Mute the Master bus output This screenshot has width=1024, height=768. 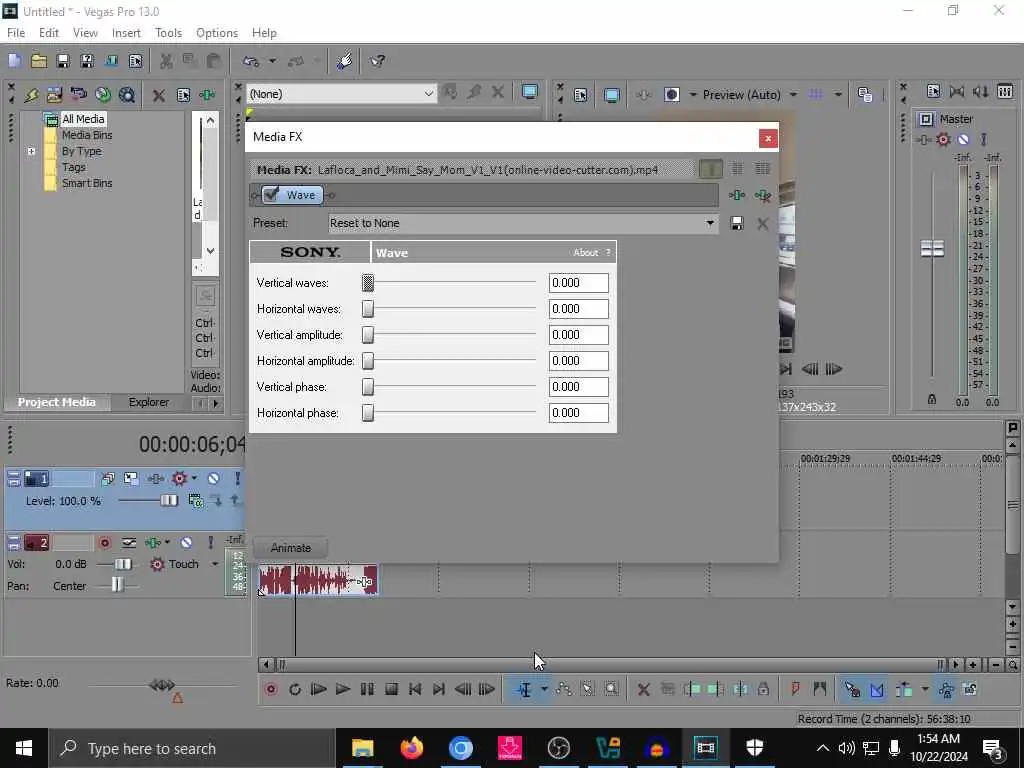tap(963, 140)
